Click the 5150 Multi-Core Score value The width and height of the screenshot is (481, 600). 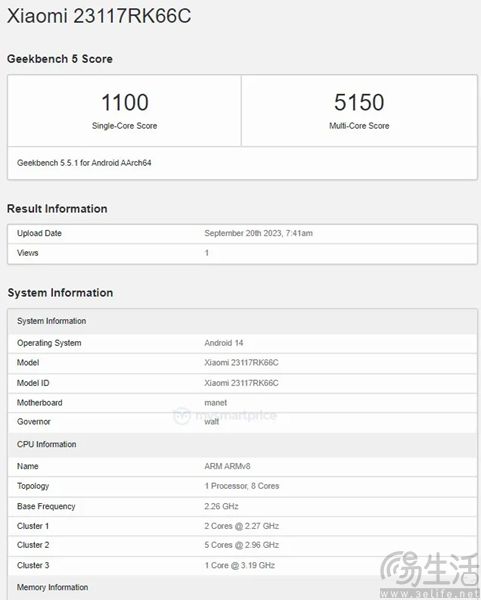pyautogui.click(x=359, y=102)
